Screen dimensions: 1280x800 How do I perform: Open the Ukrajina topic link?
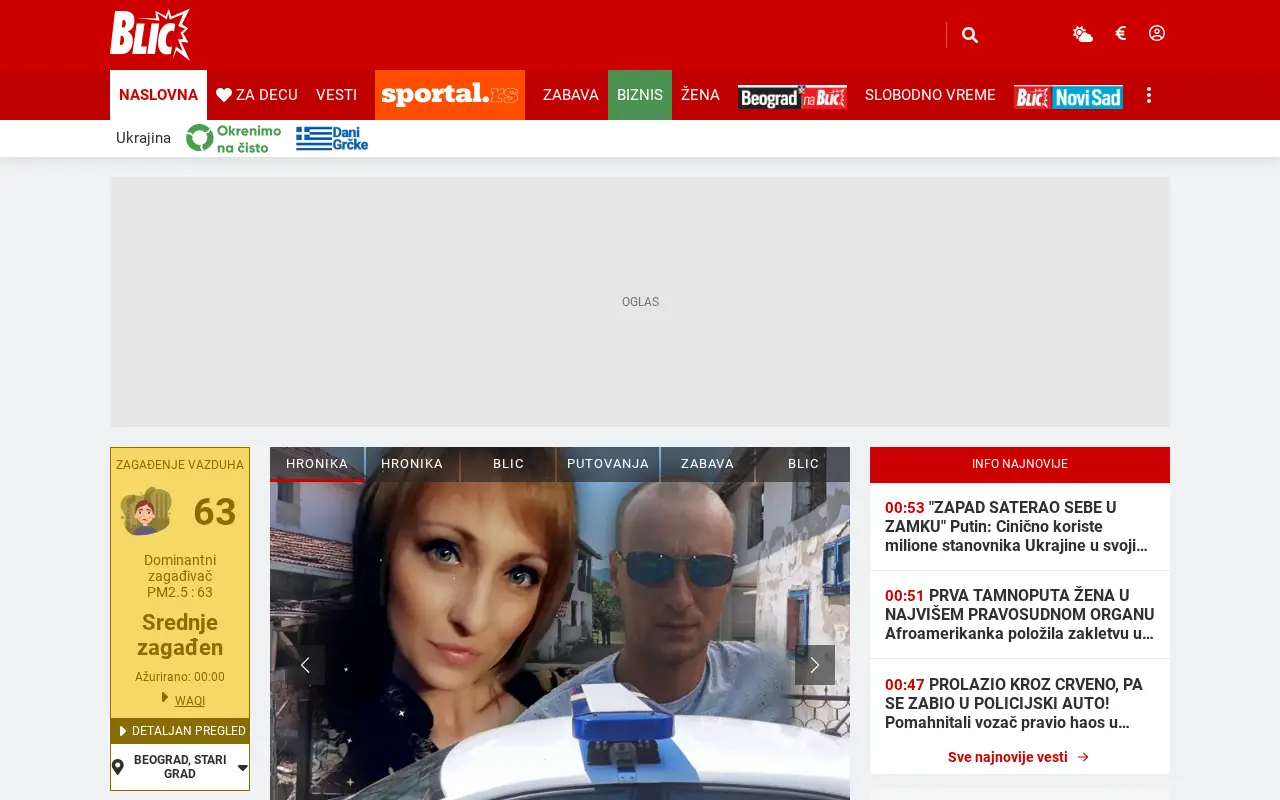coord(143,138)
